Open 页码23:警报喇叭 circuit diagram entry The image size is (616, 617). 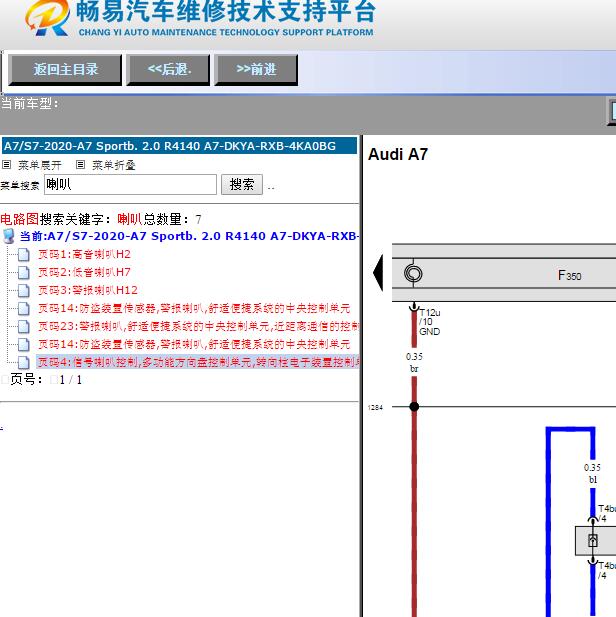pos(198,326)
